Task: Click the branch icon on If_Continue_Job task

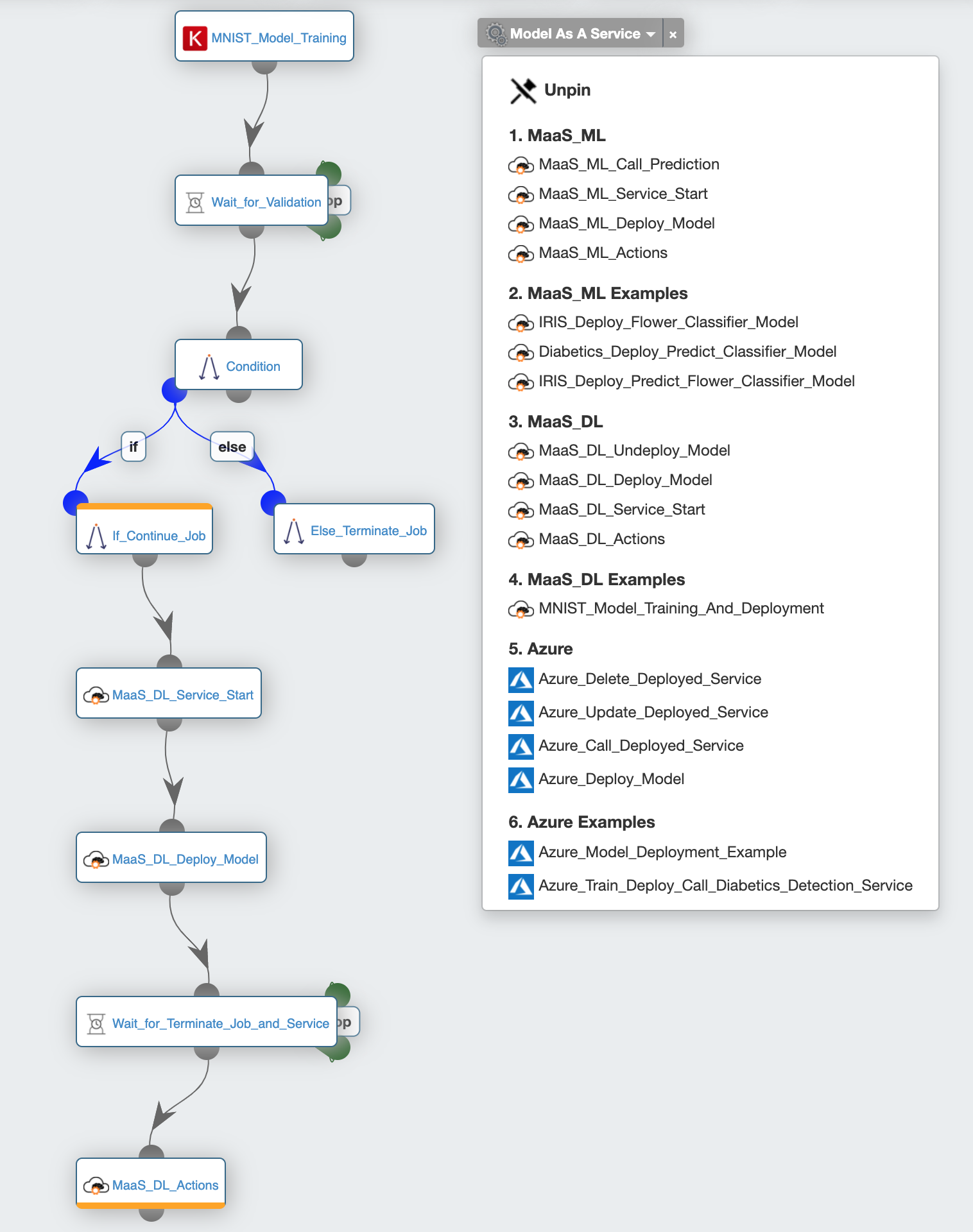Action: (x=96, y=536)
